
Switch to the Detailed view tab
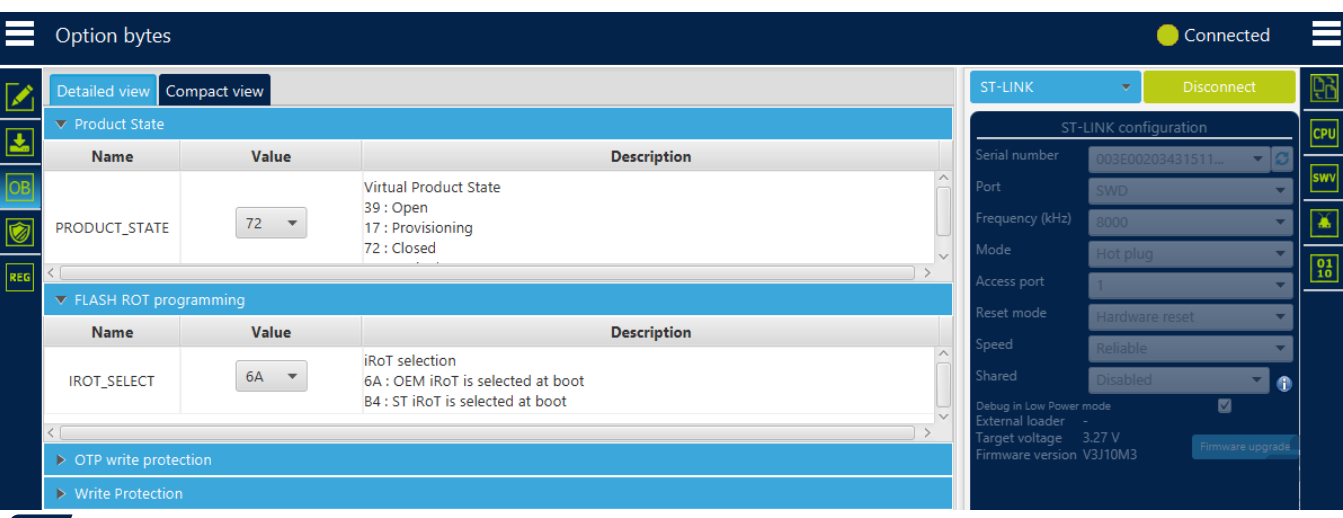tap(103, 91)
